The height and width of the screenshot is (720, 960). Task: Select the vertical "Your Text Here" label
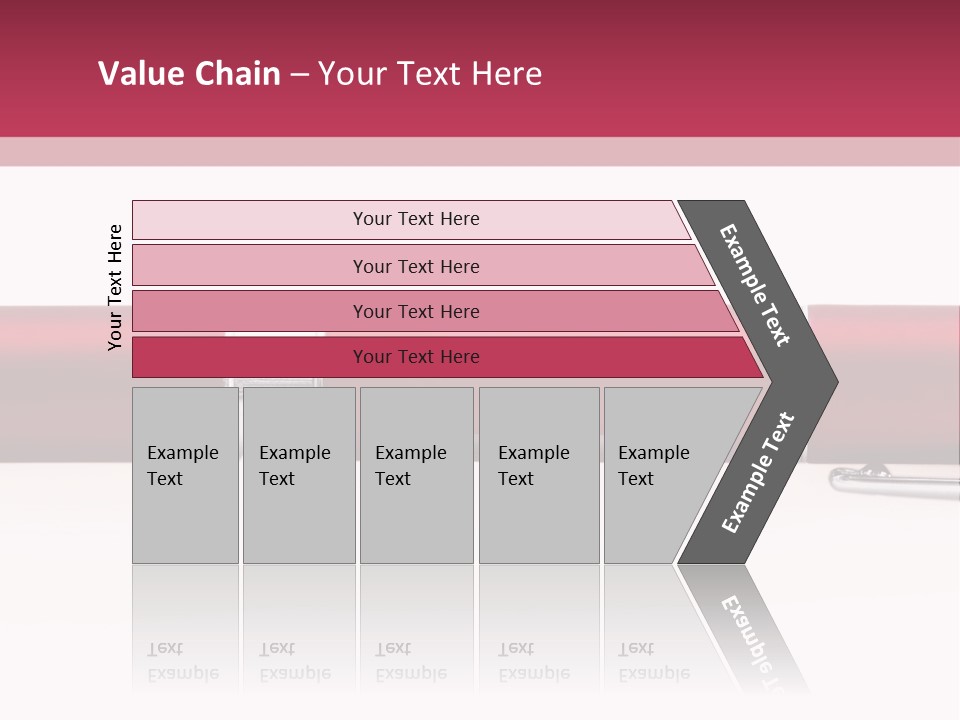[x=115, y=287]
